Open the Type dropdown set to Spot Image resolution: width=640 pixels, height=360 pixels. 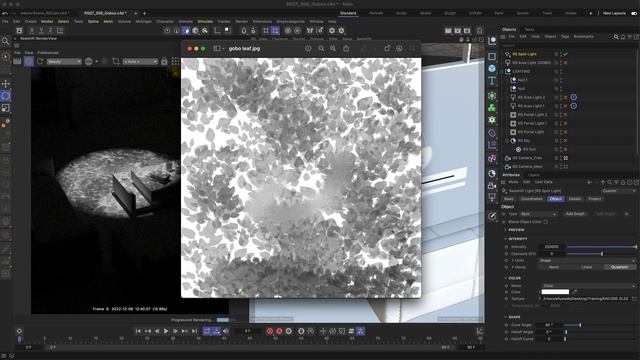[538, 214]
